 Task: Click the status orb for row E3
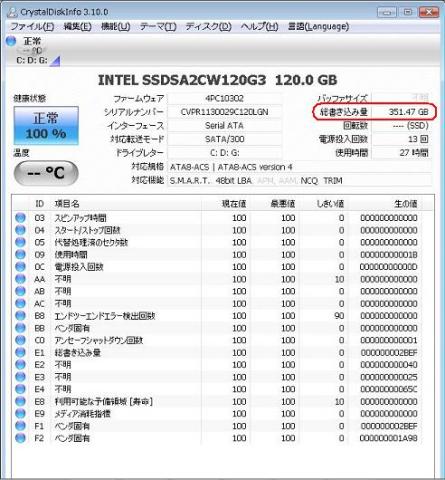(20, 377)
